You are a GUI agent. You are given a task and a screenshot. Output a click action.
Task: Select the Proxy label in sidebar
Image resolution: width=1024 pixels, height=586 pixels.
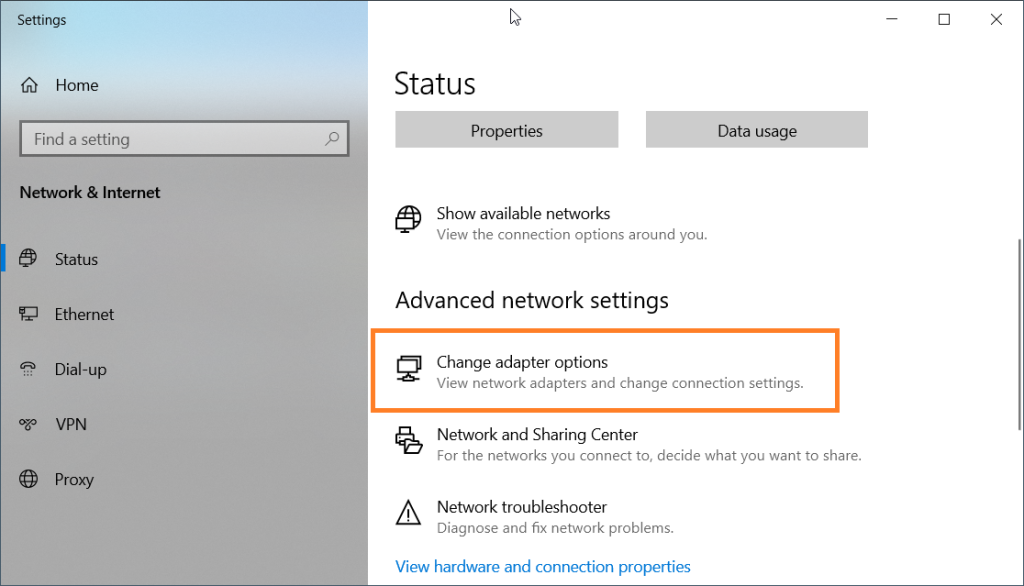(74, 479)
